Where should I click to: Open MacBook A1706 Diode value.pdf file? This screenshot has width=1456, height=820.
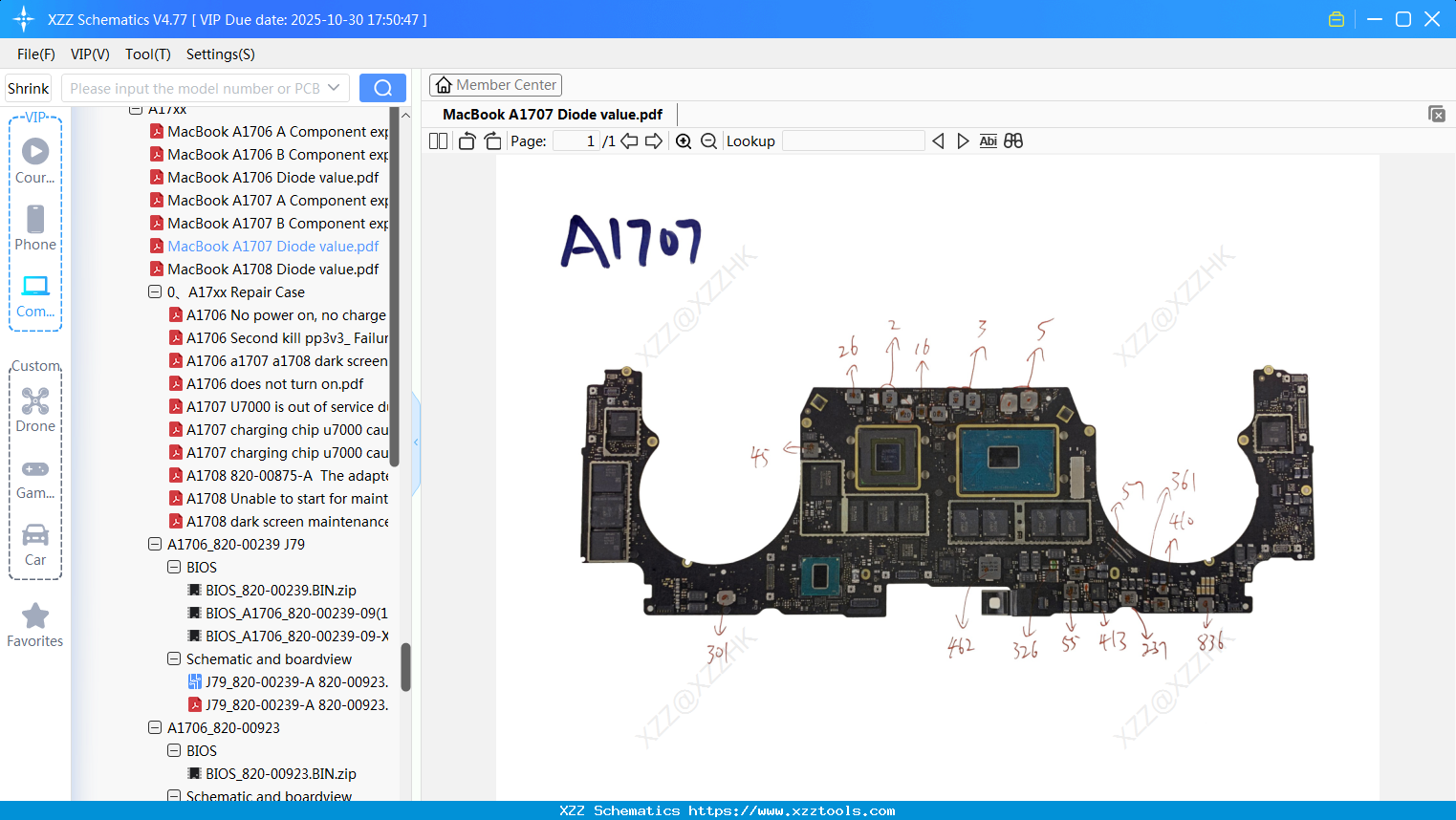coord(272,178)
